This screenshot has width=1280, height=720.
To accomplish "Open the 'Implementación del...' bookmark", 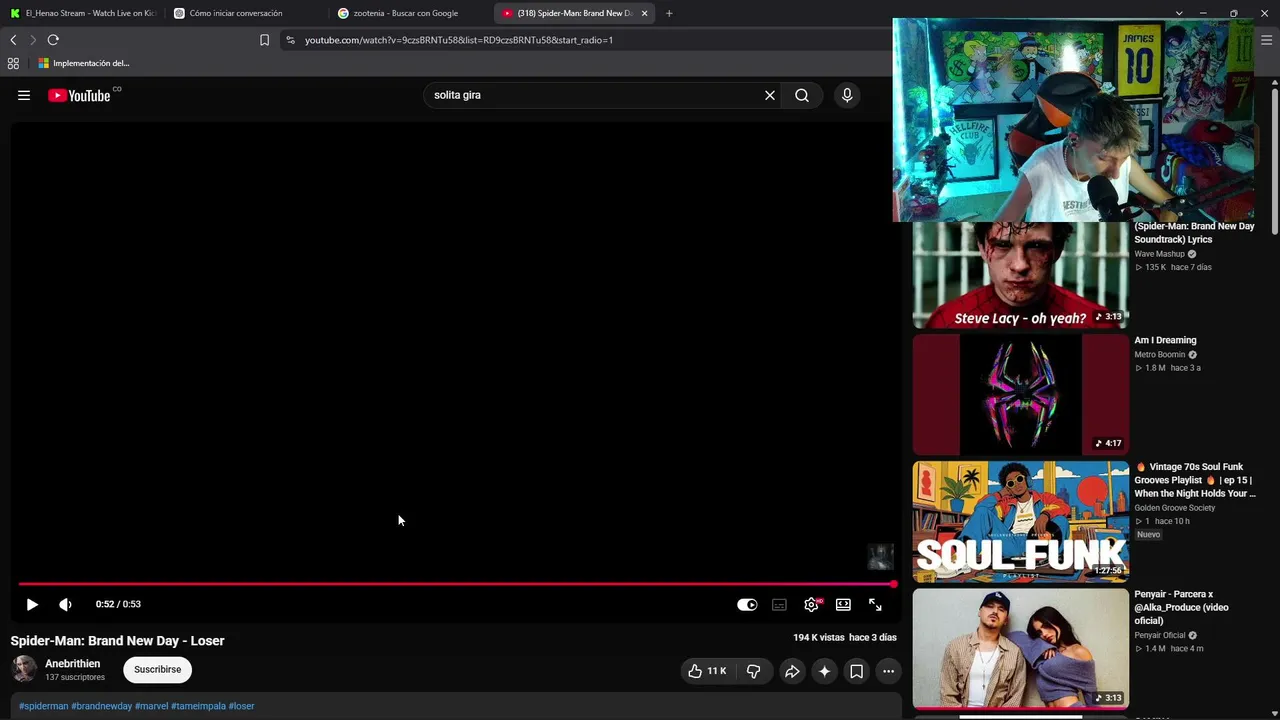I will (84, 63).
